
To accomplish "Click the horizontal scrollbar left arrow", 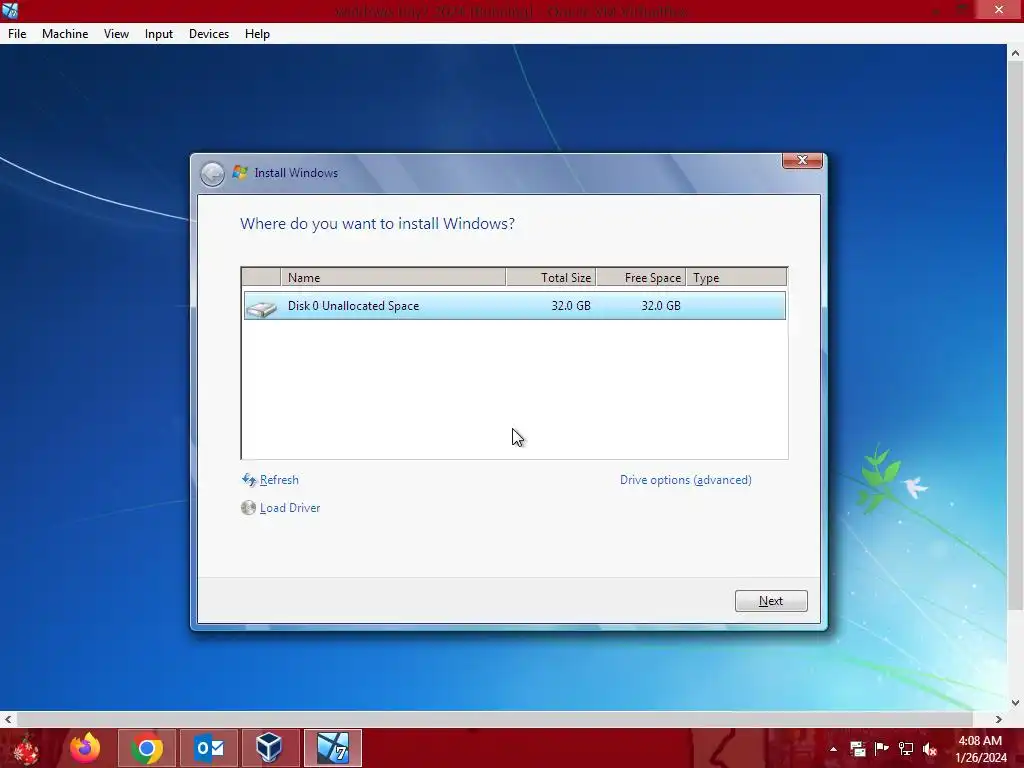I will pos(8,719).
